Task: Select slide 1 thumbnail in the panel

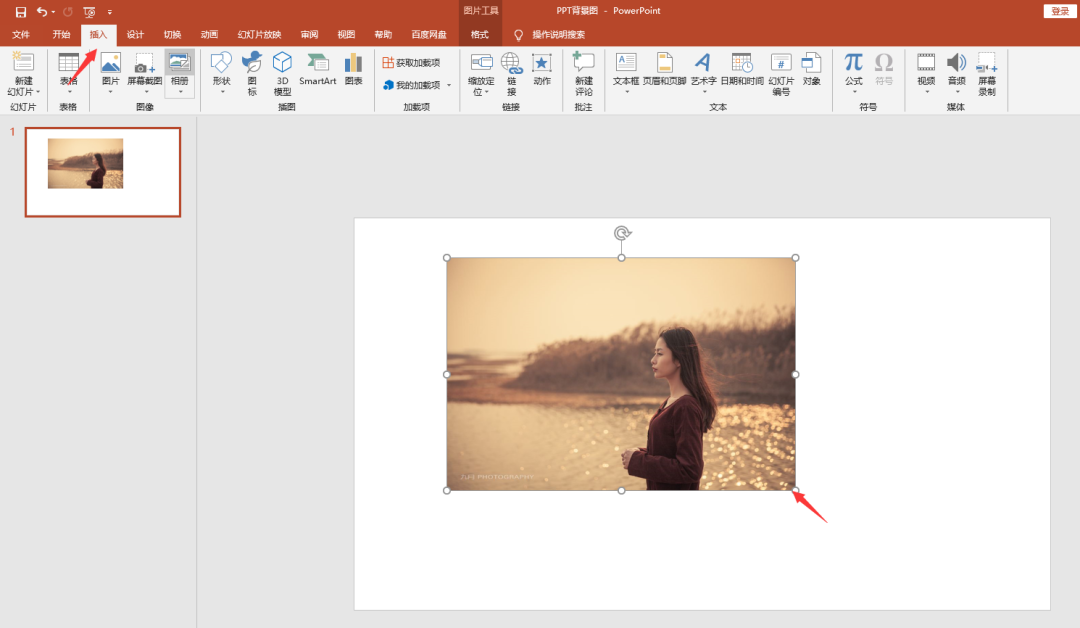Action: (103, 172)
